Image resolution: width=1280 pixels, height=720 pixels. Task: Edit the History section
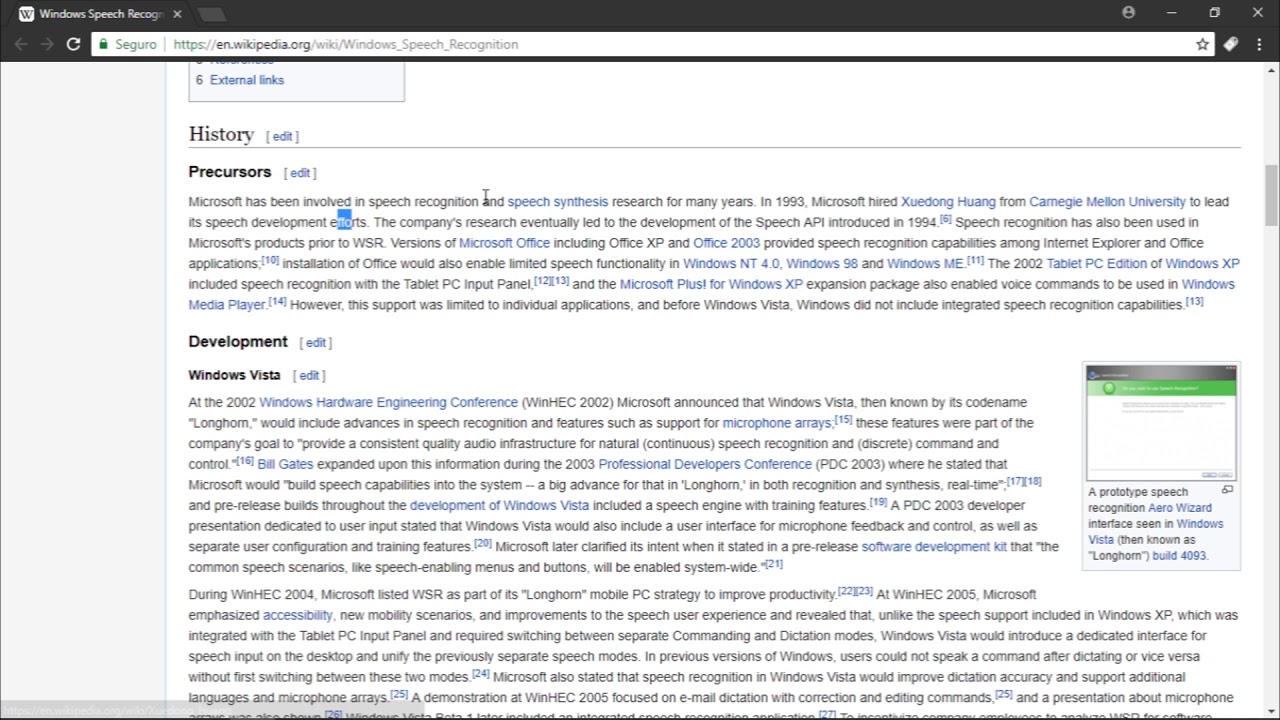click(x=283, y=136)
